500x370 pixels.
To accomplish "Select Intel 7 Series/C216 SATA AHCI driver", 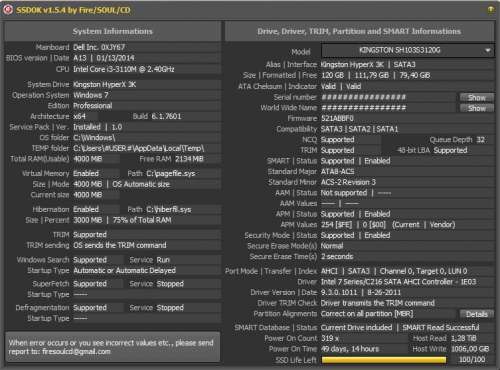I will click(x=398, y=282).
